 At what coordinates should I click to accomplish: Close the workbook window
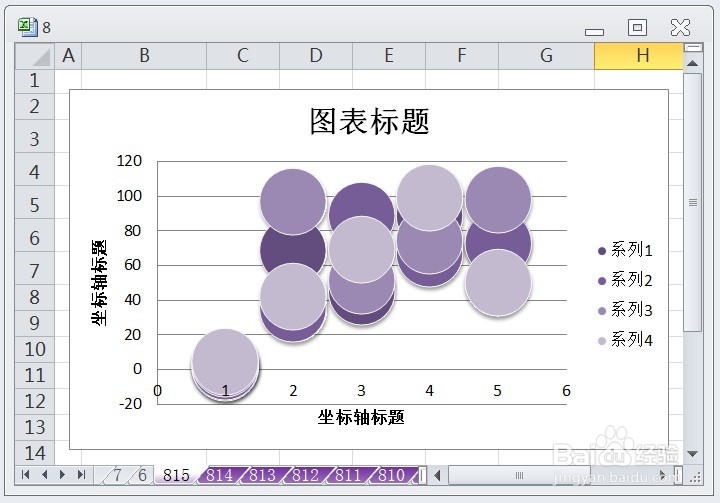pyautogui.click(x=680, y=28)
